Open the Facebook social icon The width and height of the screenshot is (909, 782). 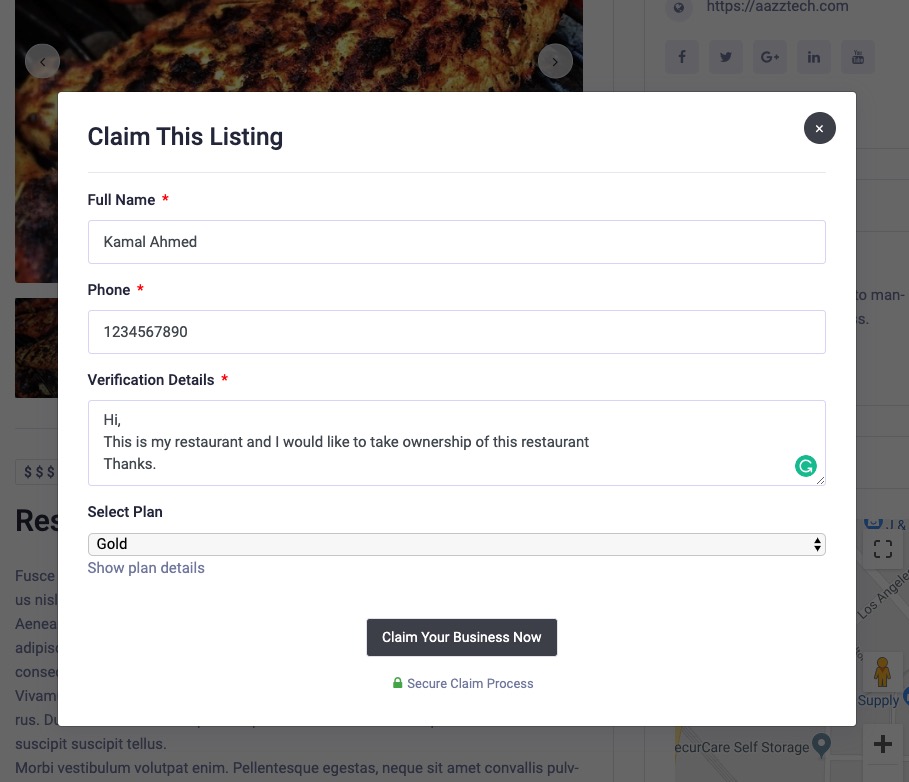681,57
